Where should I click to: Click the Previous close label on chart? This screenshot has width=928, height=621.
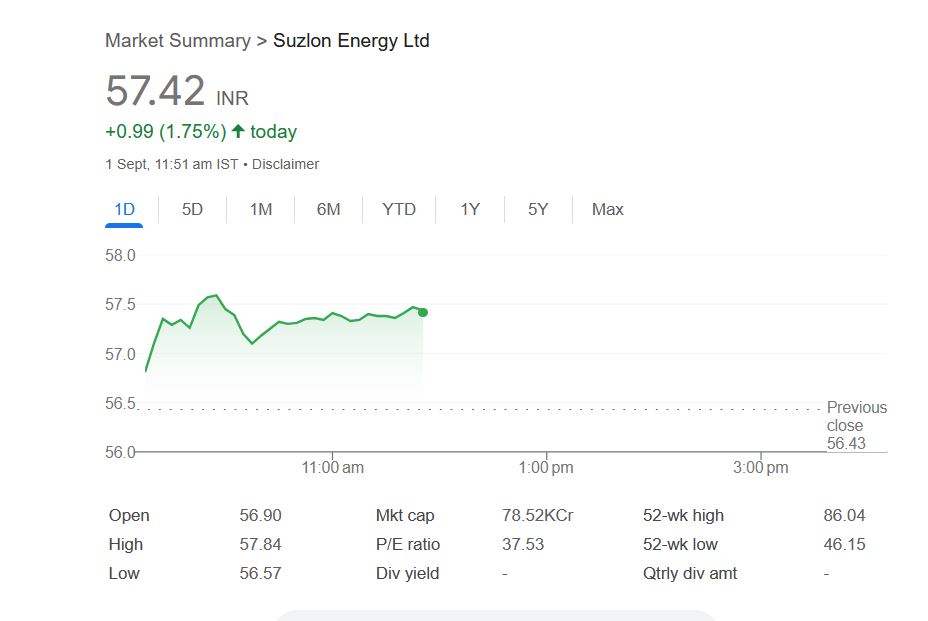856,416
